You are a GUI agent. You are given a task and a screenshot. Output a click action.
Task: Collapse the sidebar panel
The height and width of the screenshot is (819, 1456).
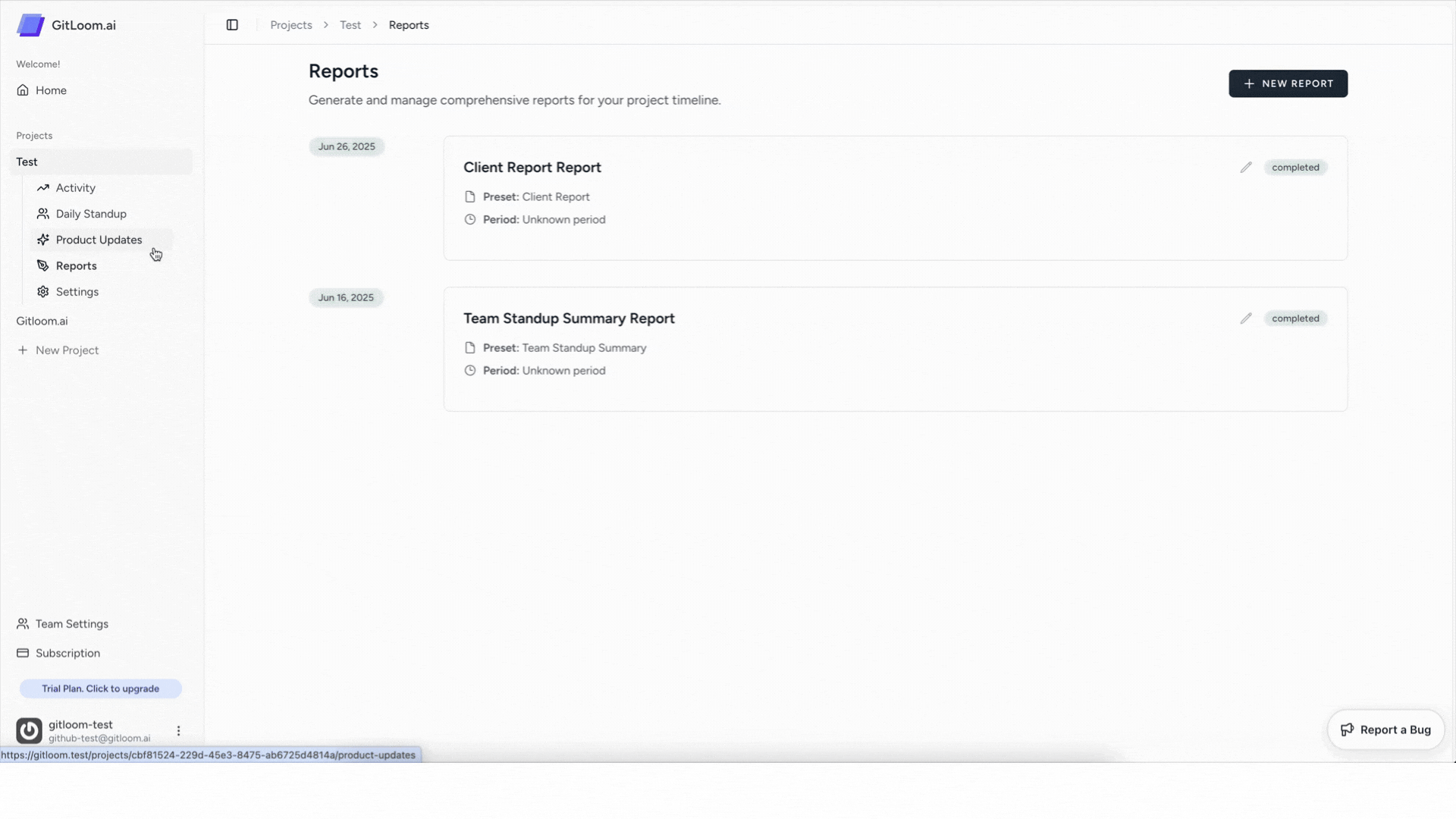[232, 24]
